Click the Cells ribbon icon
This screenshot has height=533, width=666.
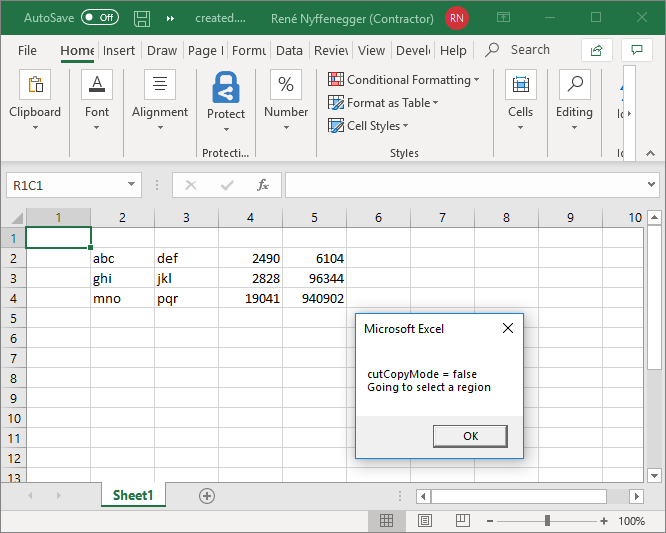click(x=520, y=86)
